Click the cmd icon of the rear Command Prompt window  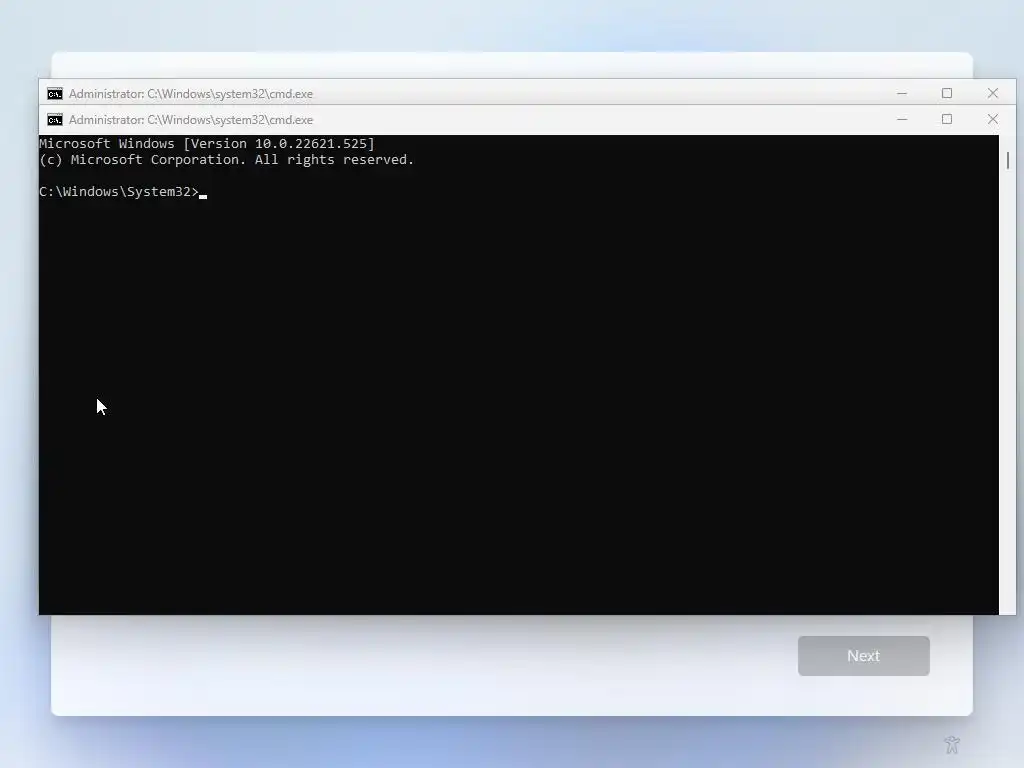(x=55, y=94)
